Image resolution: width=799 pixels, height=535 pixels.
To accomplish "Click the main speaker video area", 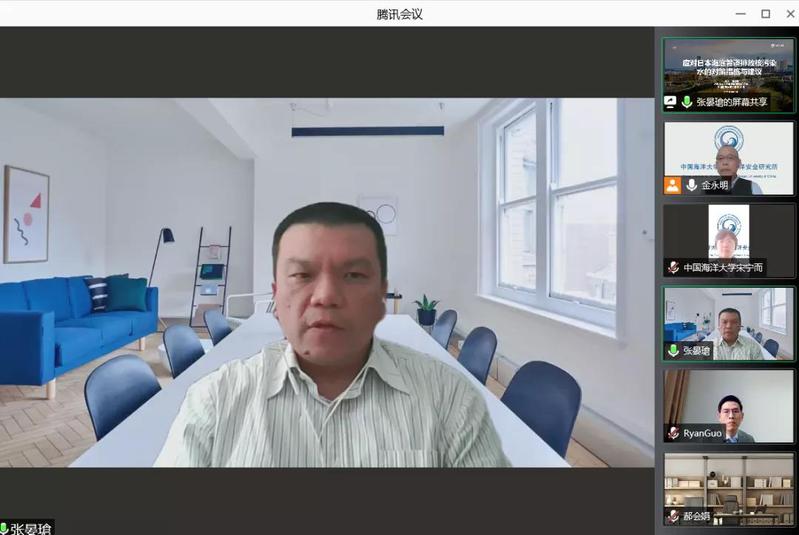I will [x=327, y=280].
